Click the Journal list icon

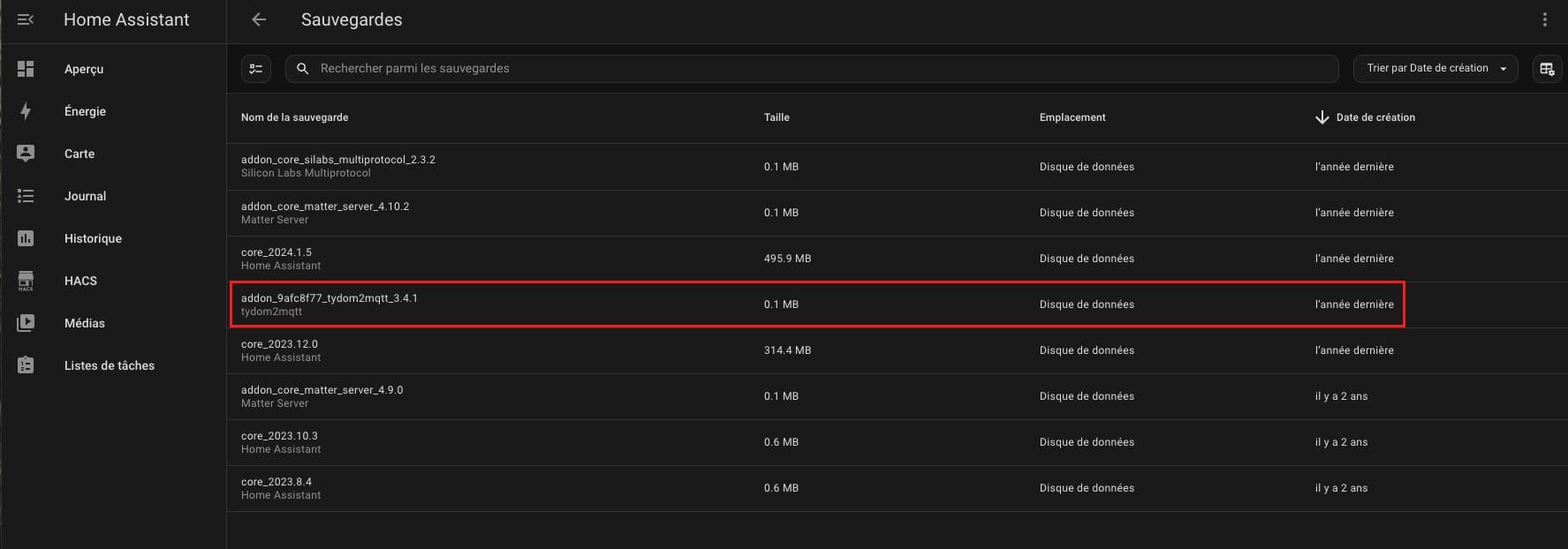tap(26, 196)
